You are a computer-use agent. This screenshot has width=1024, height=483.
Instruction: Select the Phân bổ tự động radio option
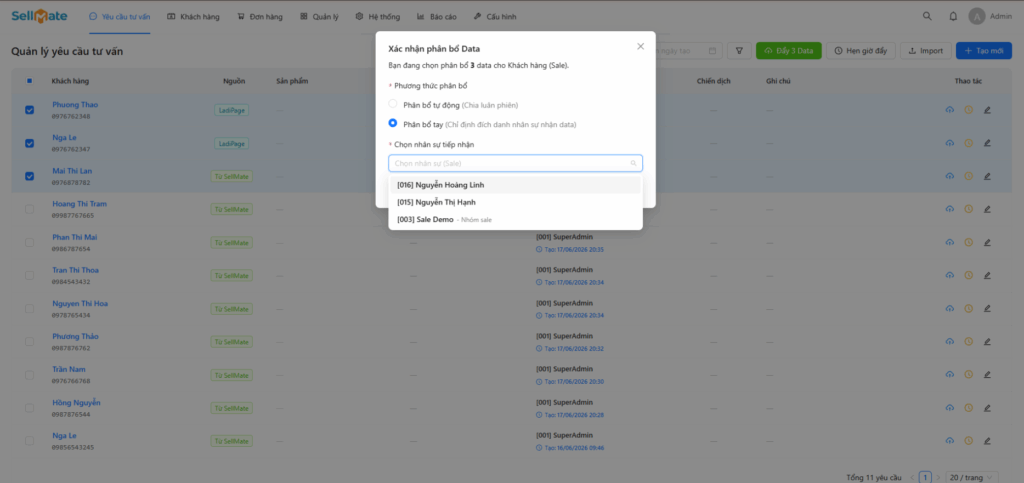[x=392, y=104]
